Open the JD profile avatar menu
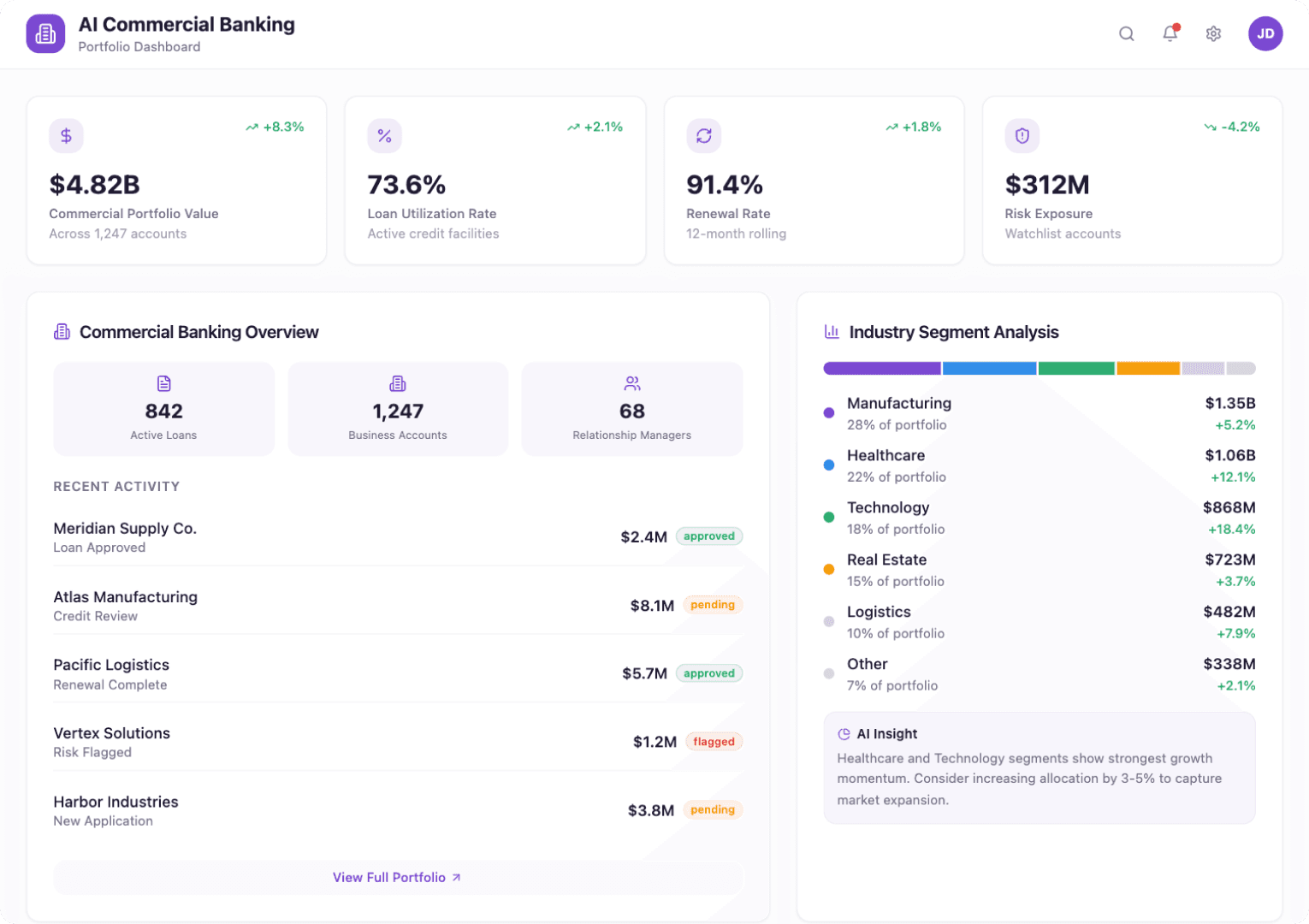The width and height of the screenshot is (1309, 924). [x=1265, y=33]
